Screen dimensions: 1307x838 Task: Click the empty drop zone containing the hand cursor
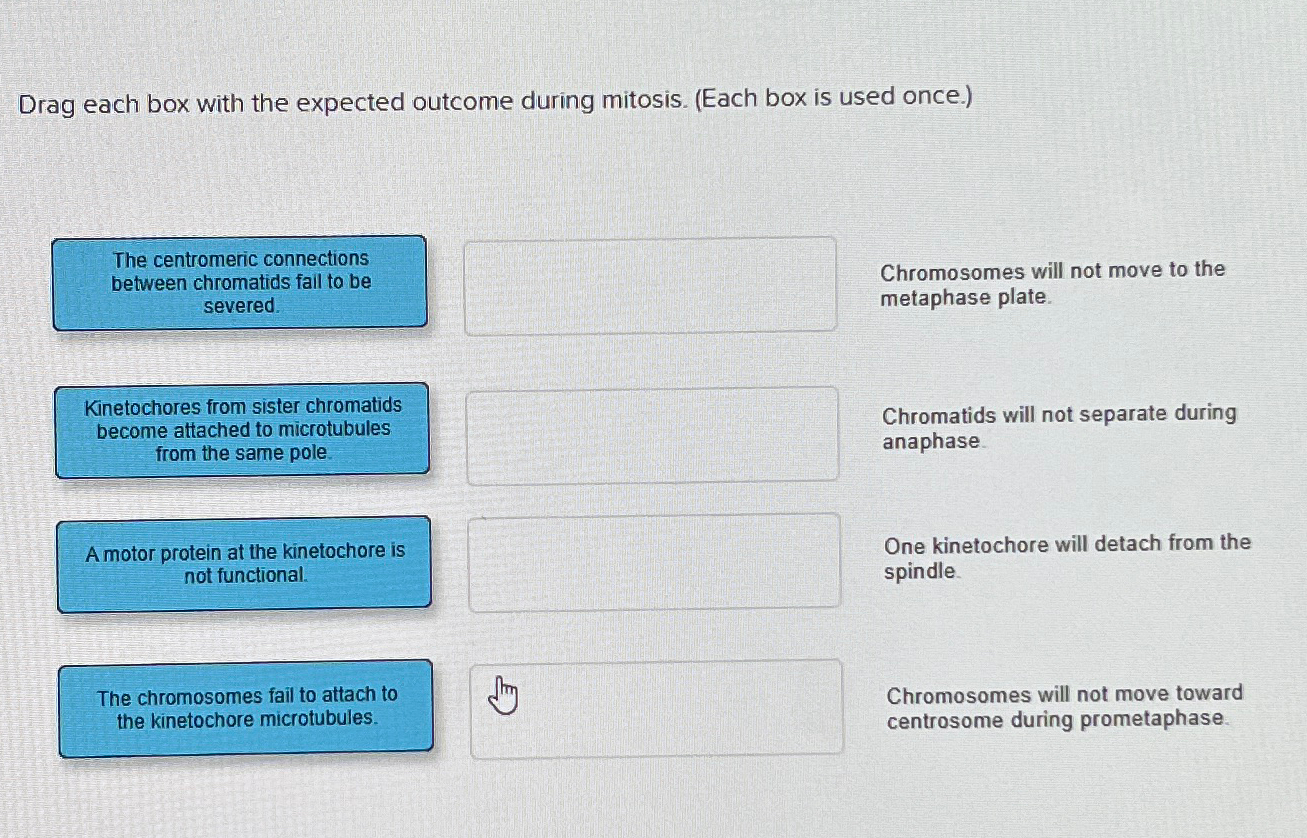[655, 707]
